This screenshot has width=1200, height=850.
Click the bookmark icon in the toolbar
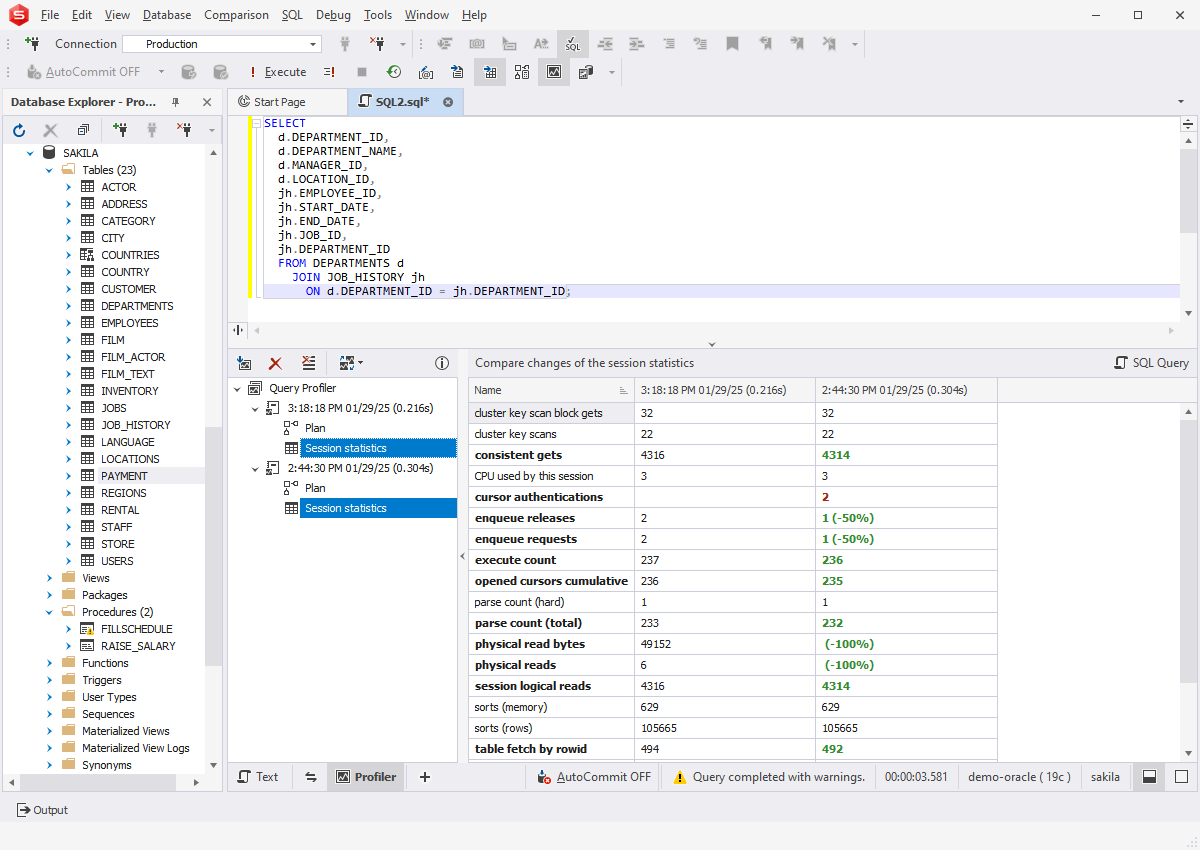[732, 44]
